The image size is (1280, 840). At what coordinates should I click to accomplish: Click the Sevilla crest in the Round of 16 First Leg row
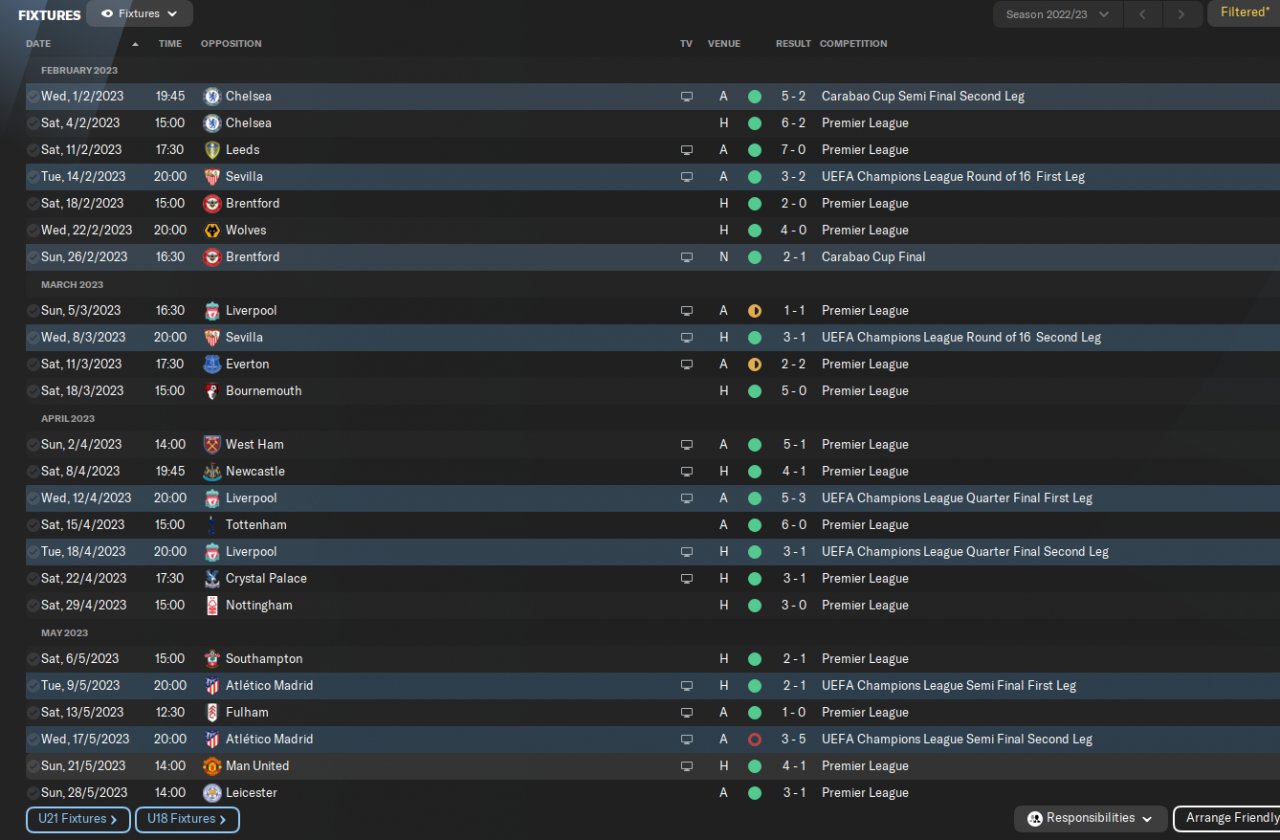coord(212,177)
